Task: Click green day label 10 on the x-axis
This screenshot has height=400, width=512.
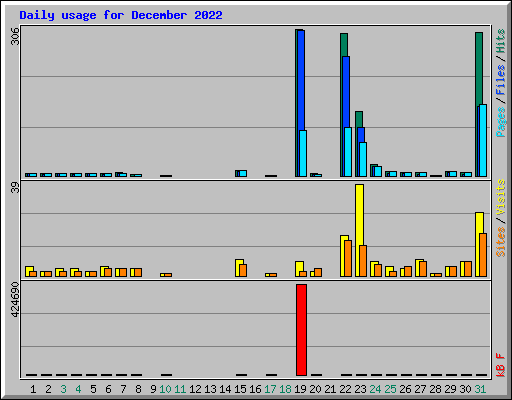Action: tap(165, 389)
